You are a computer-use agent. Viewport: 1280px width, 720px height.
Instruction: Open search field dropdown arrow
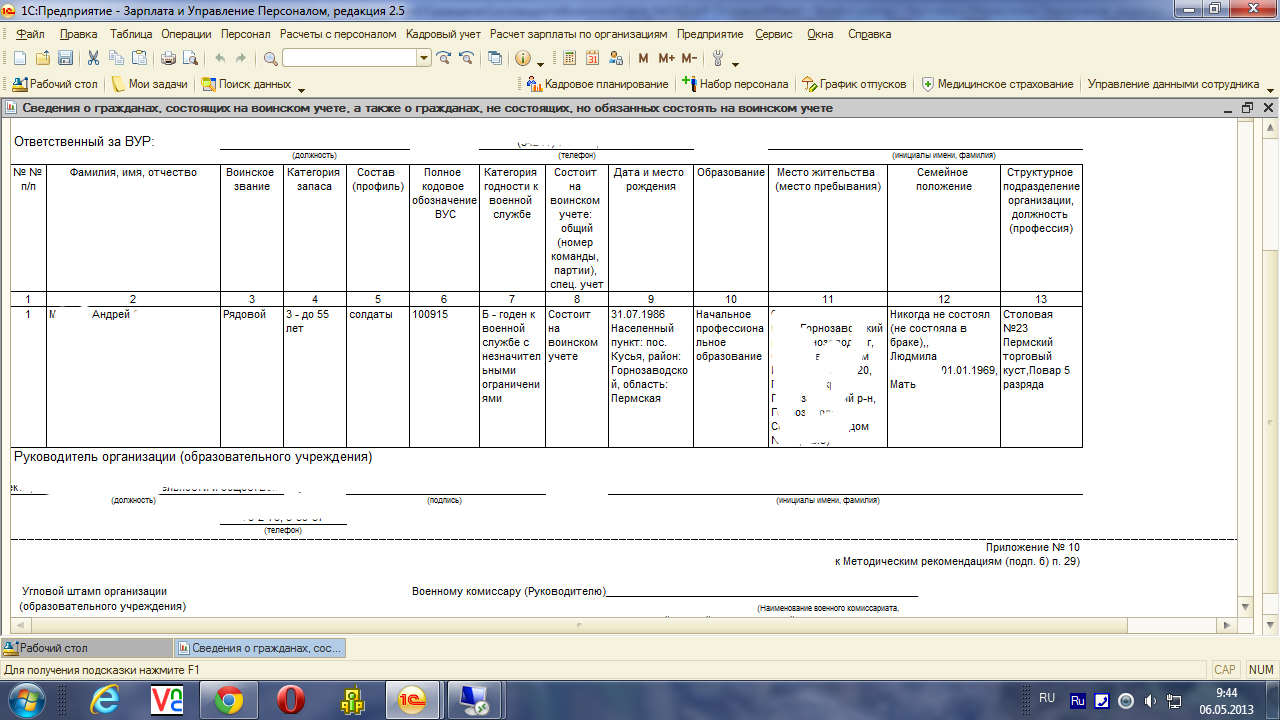tap(424, 58)
